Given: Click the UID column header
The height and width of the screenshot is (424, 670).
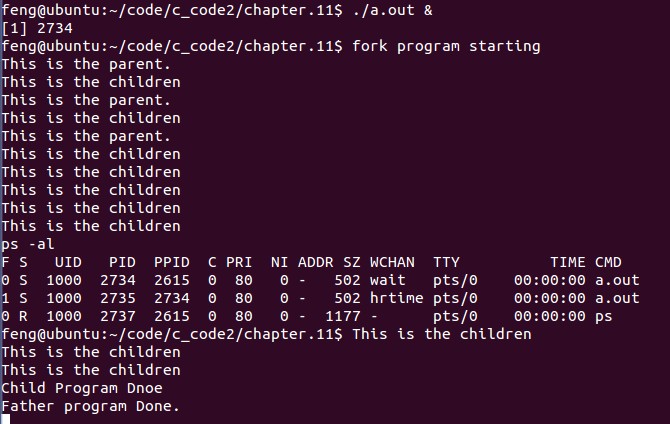Looking at the screenshot, I should click(x=68, y=262).
